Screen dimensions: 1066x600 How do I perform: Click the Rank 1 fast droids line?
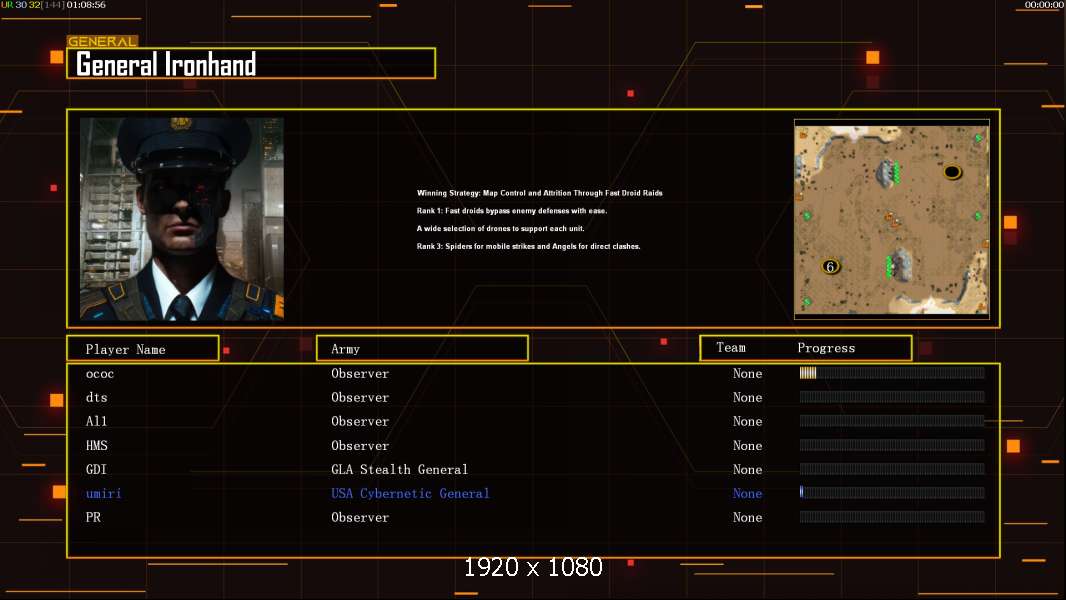pos(512,211)
